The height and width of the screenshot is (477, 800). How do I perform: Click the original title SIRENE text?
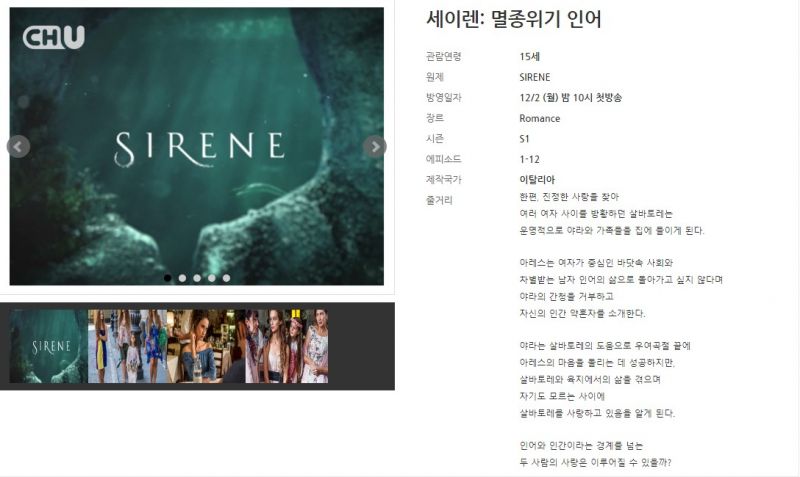click(x=535, y=78)
